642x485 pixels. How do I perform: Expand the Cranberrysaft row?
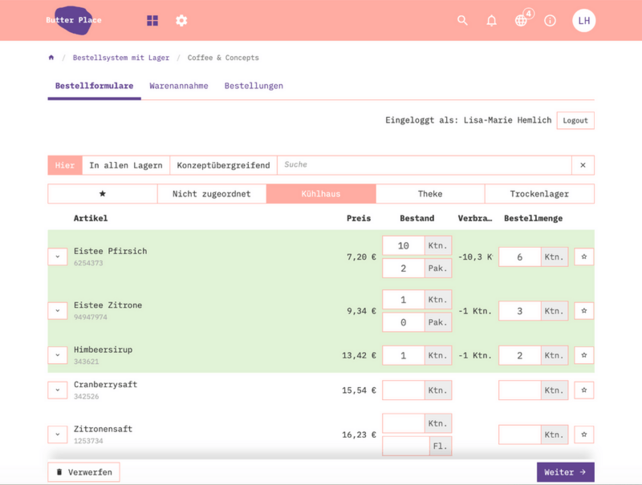pyautogui.click(x=58, y=390)
